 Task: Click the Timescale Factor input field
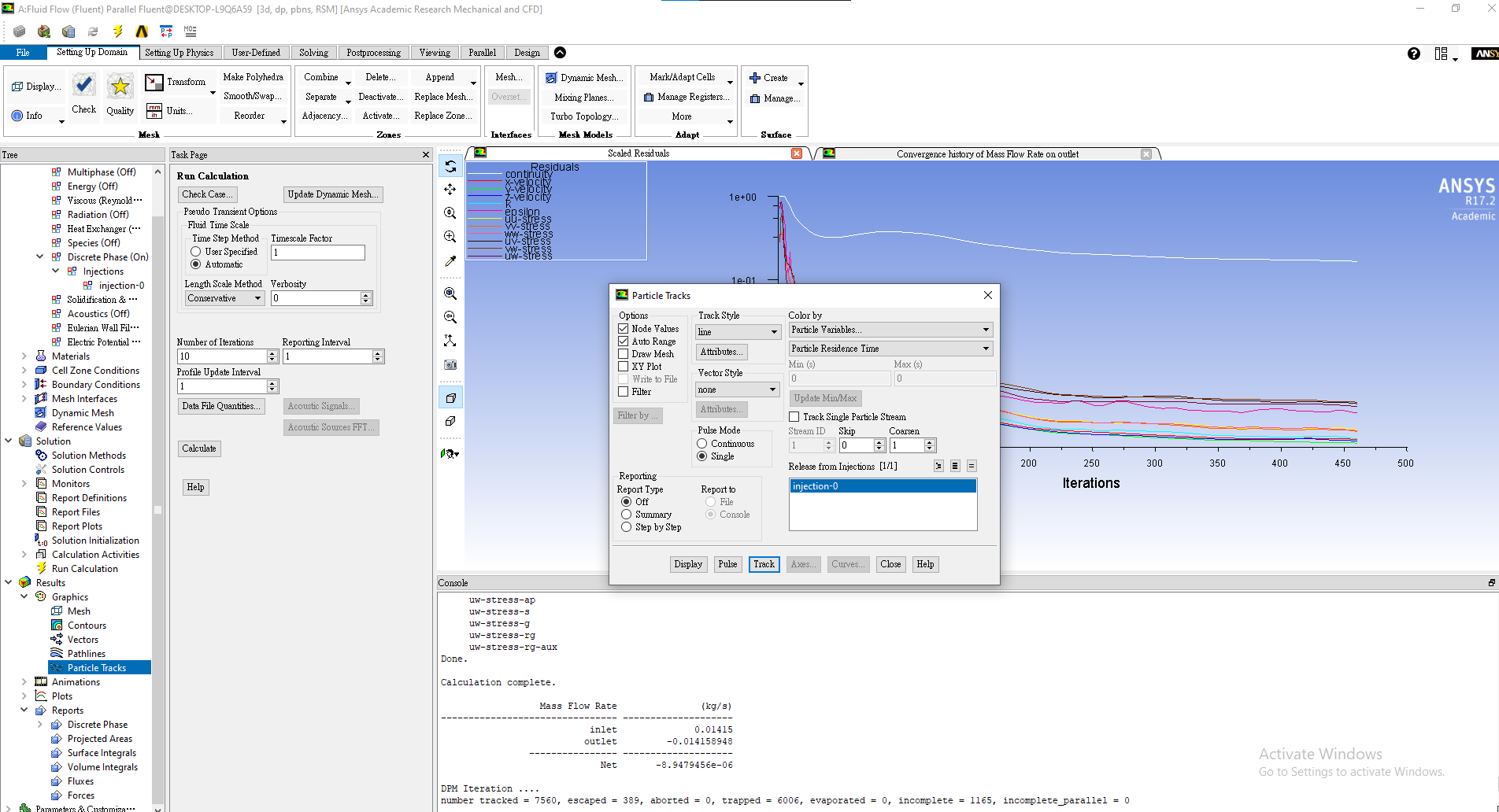point(318,253)
